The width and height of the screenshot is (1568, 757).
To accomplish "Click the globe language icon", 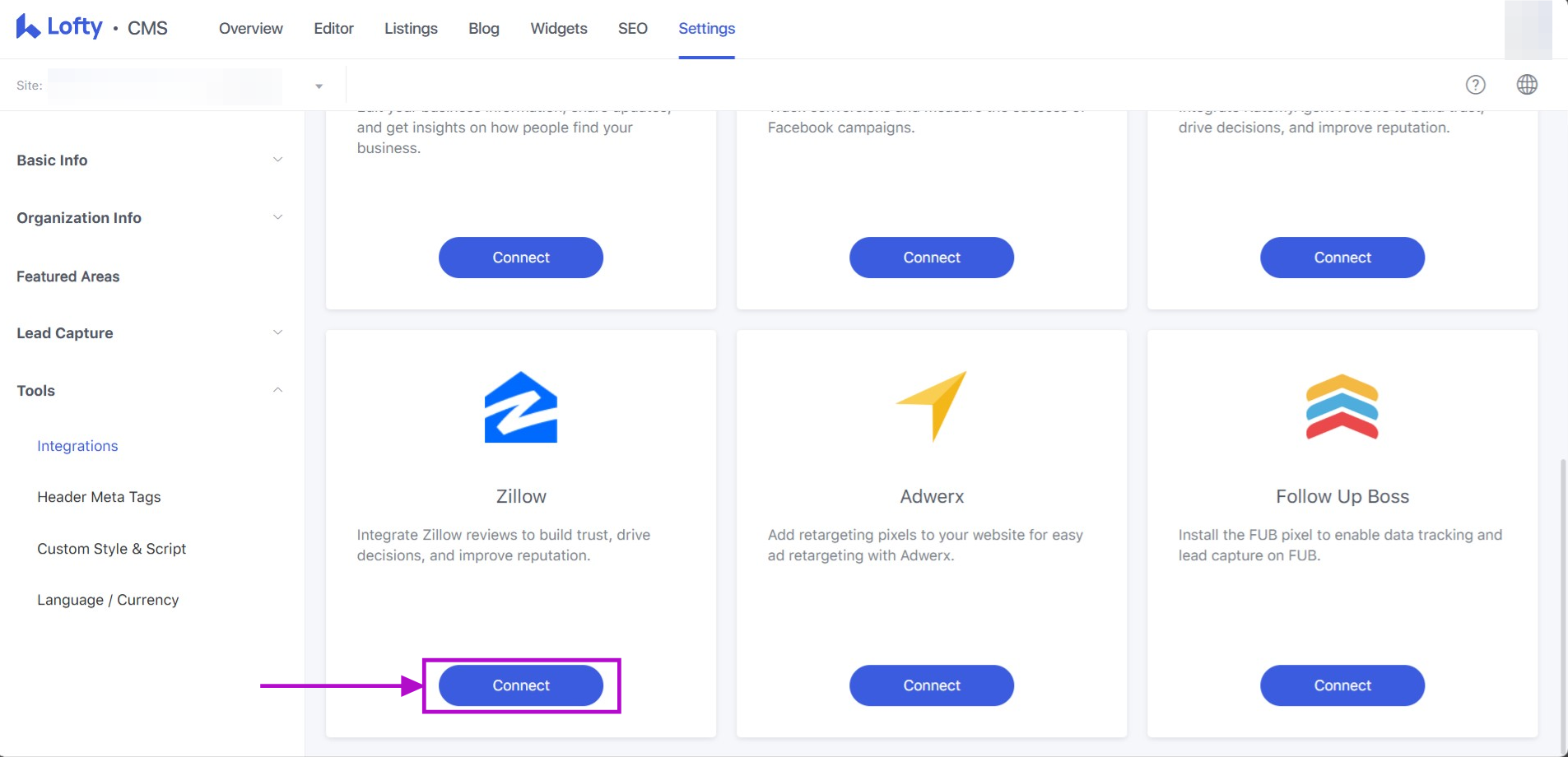I will tap(1527, 85).
